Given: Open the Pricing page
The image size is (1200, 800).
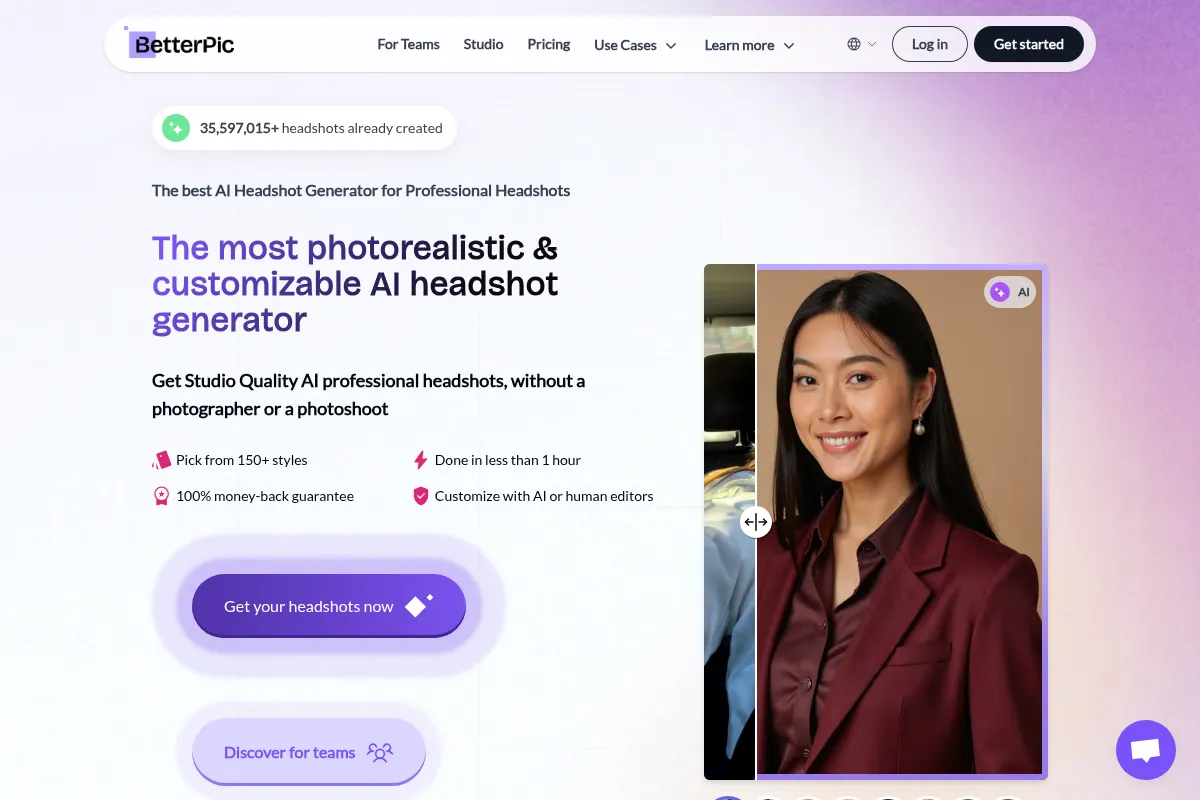Looking at the screenshot, I should (549, 44).
